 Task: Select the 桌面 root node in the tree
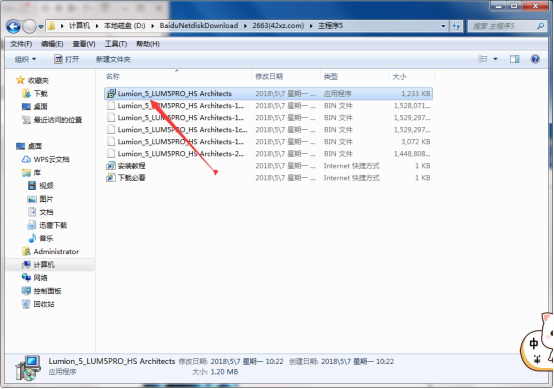(29, 146)
